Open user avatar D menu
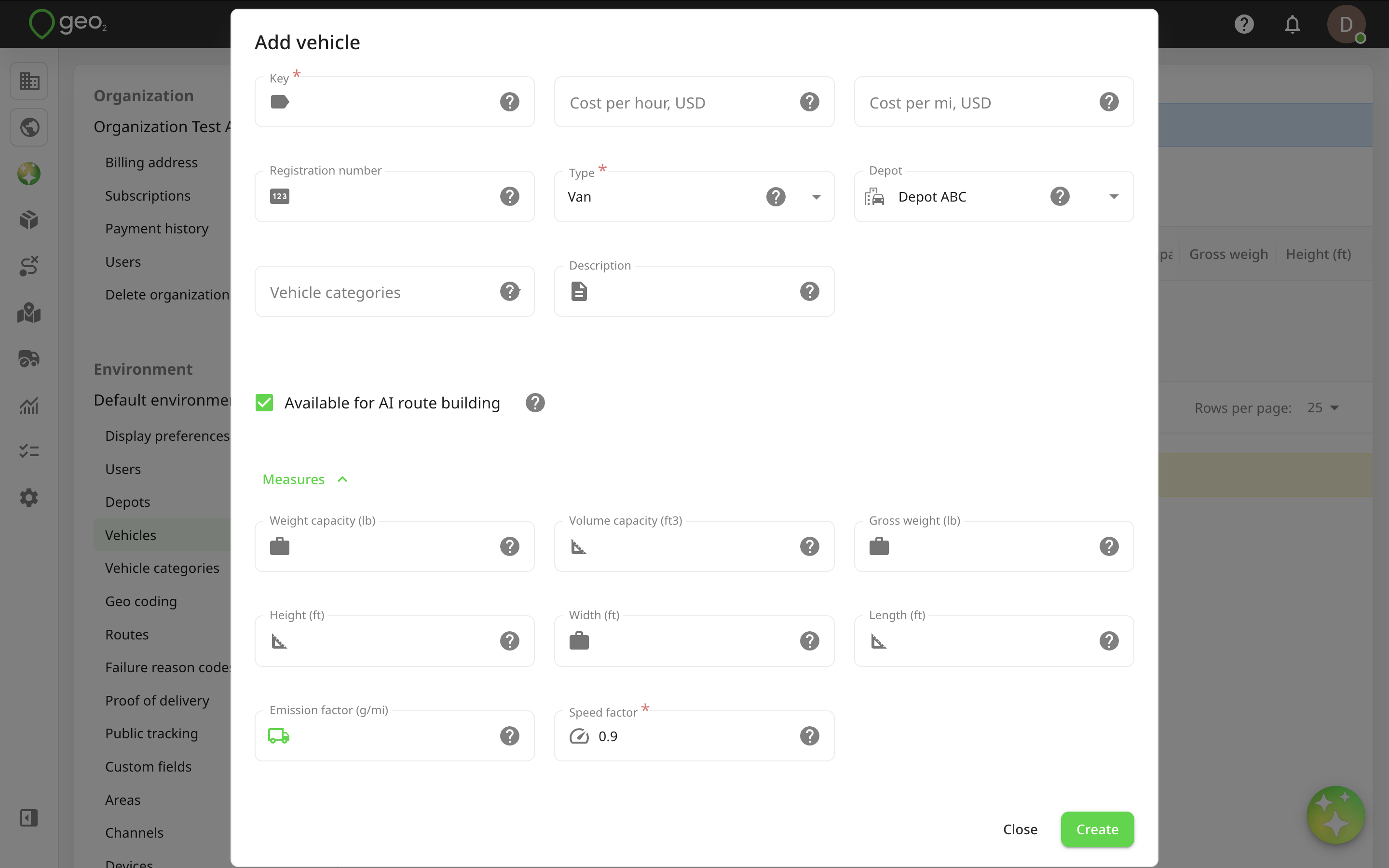Image resolution: width=1389 pixels, height=868 pixels. point(1346,24)
